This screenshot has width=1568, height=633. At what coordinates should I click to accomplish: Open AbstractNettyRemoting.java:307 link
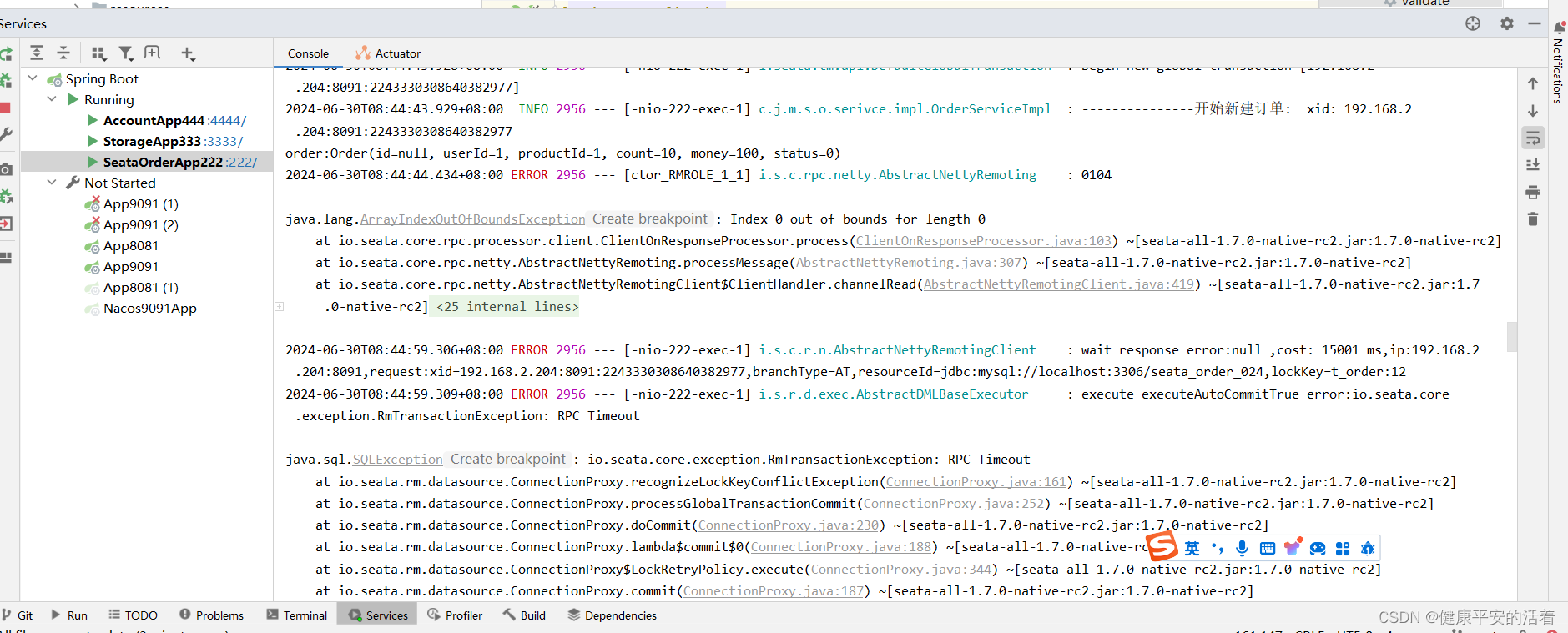click(909, 262)
